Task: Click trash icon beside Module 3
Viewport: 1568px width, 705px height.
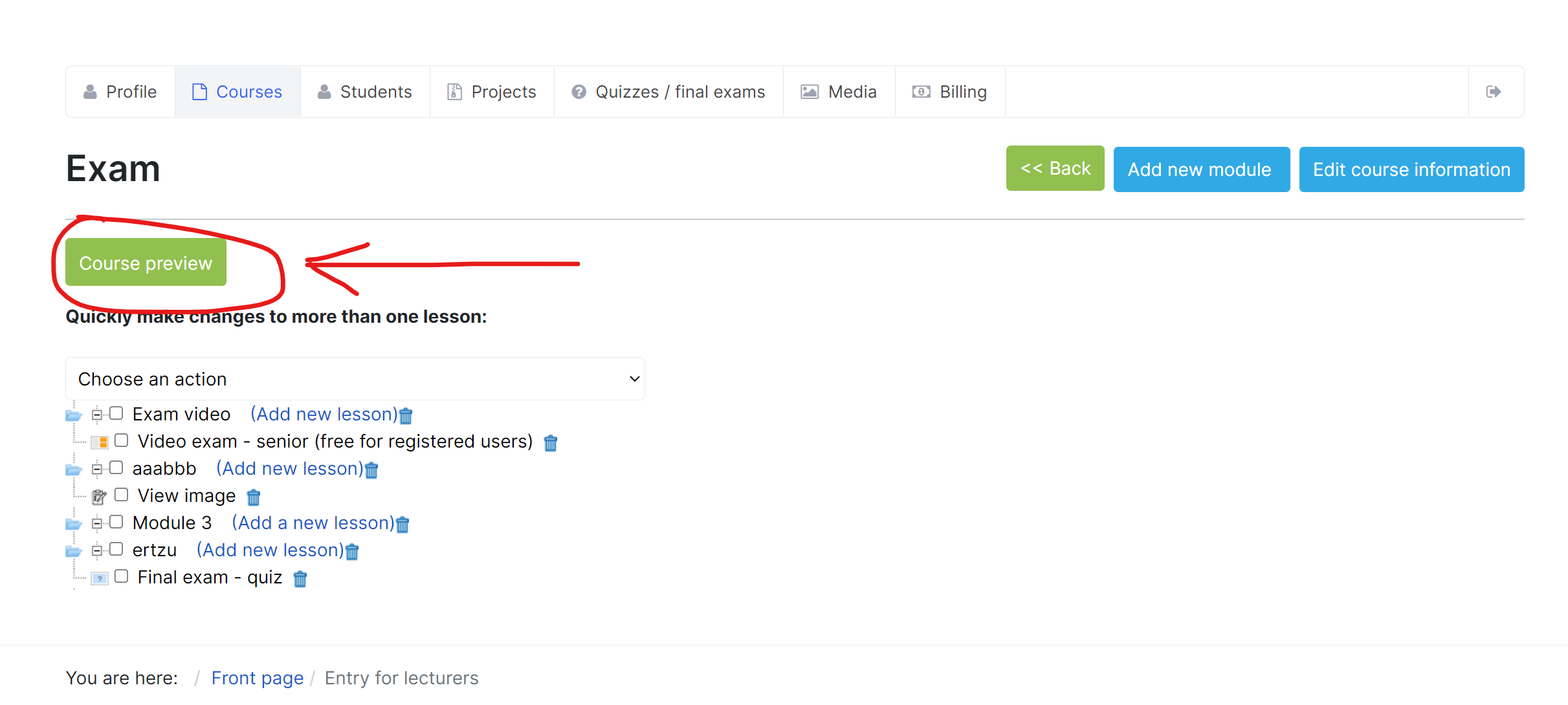Action: [403, 525]
